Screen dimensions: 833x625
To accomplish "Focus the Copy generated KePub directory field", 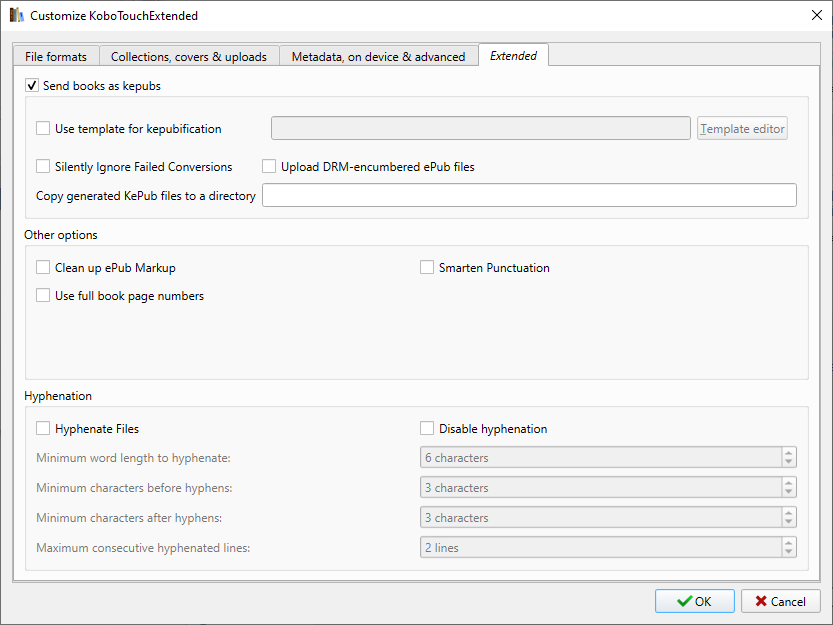I will click(x=529, y=195).
